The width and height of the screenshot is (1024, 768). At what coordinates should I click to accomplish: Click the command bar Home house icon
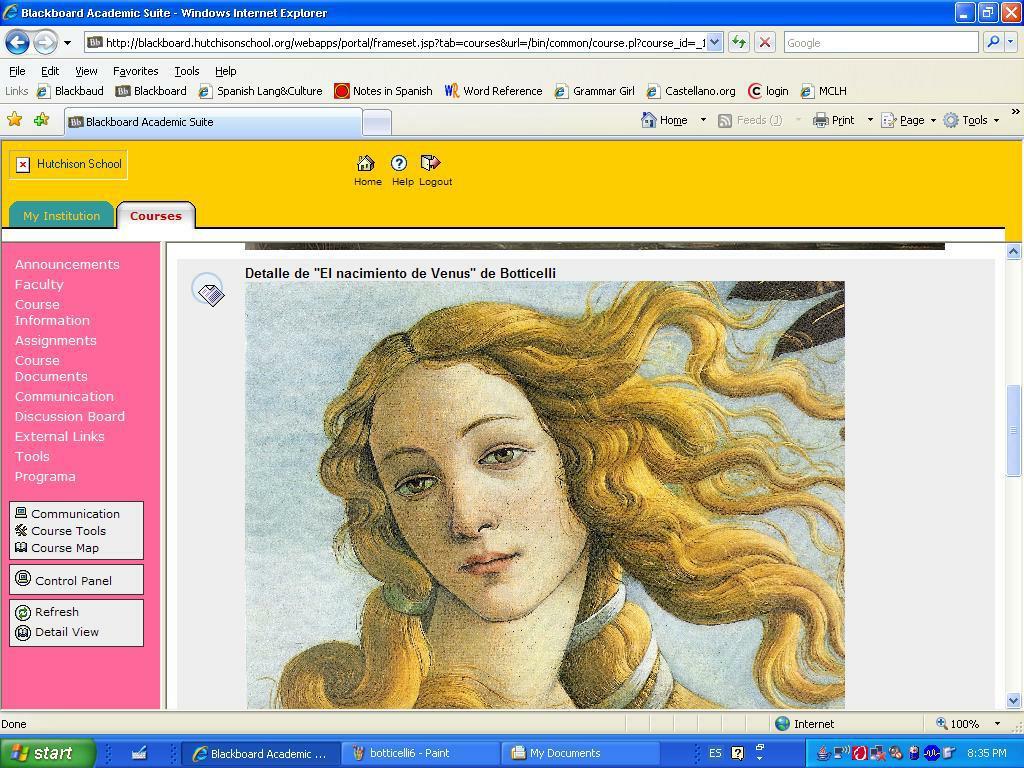pos(648,120)
